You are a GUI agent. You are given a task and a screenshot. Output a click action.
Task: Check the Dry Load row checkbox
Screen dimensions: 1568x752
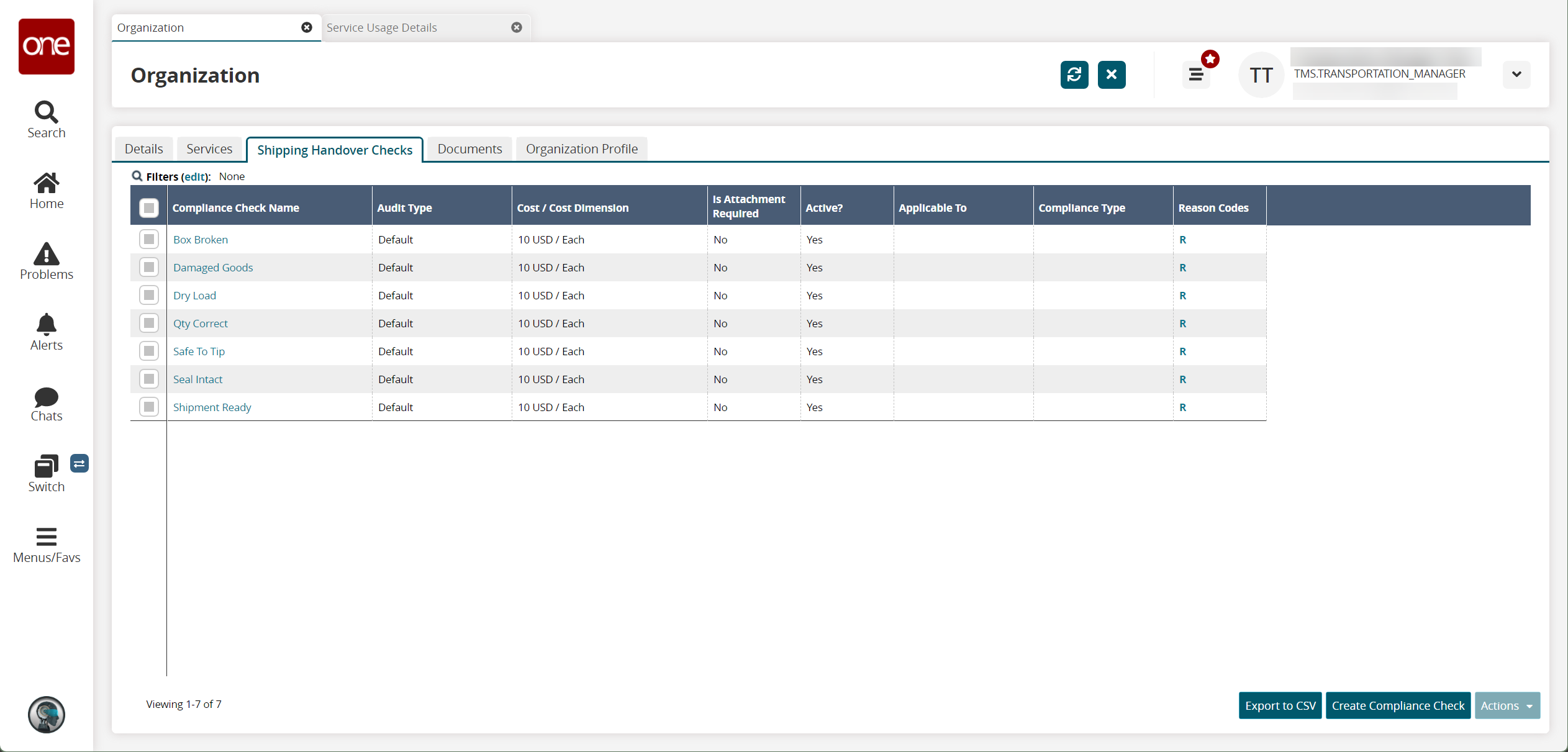pos(149,295)
